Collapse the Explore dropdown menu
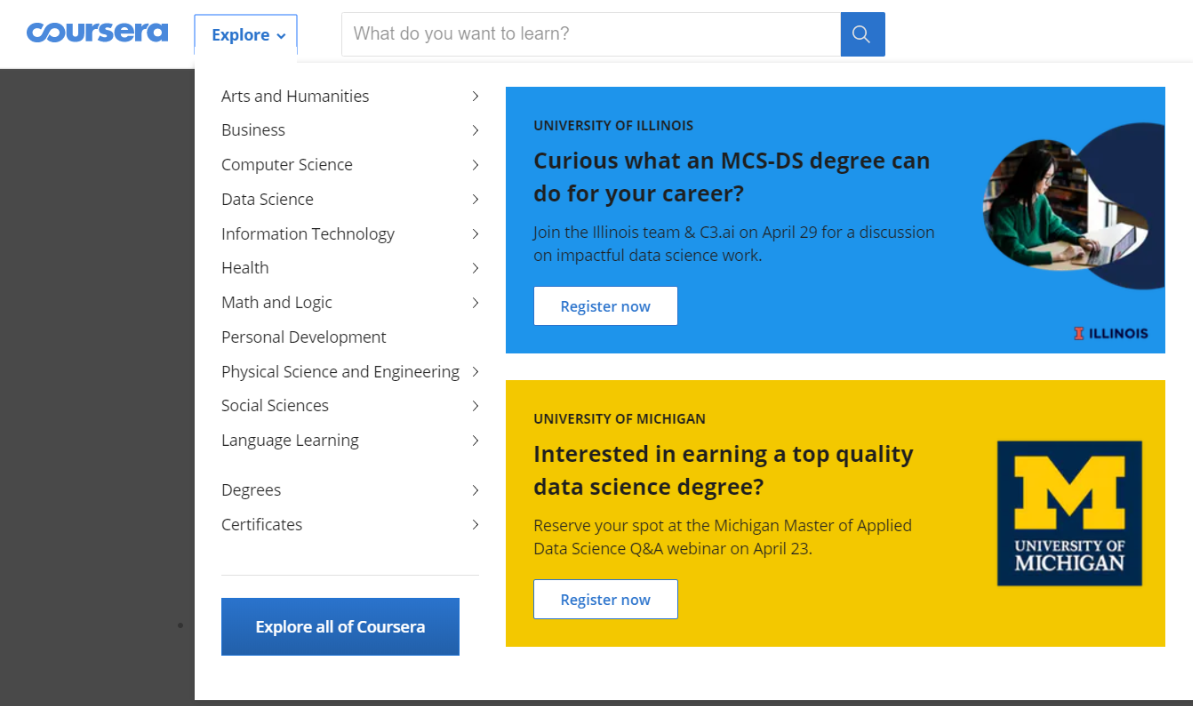This screenshot has height=706, width=1193. (x=247, y=35)
